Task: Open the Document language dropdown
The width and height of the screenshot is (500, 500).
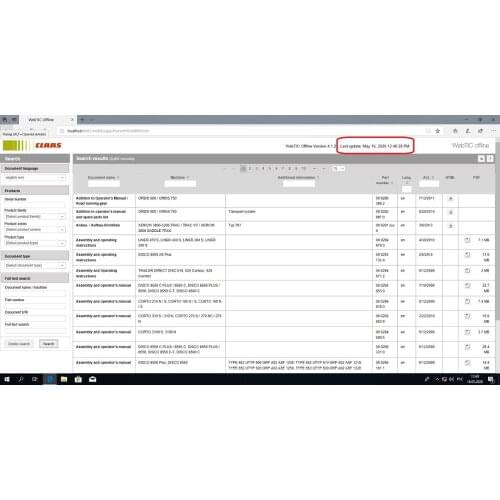Action: (x=35, y=178)
